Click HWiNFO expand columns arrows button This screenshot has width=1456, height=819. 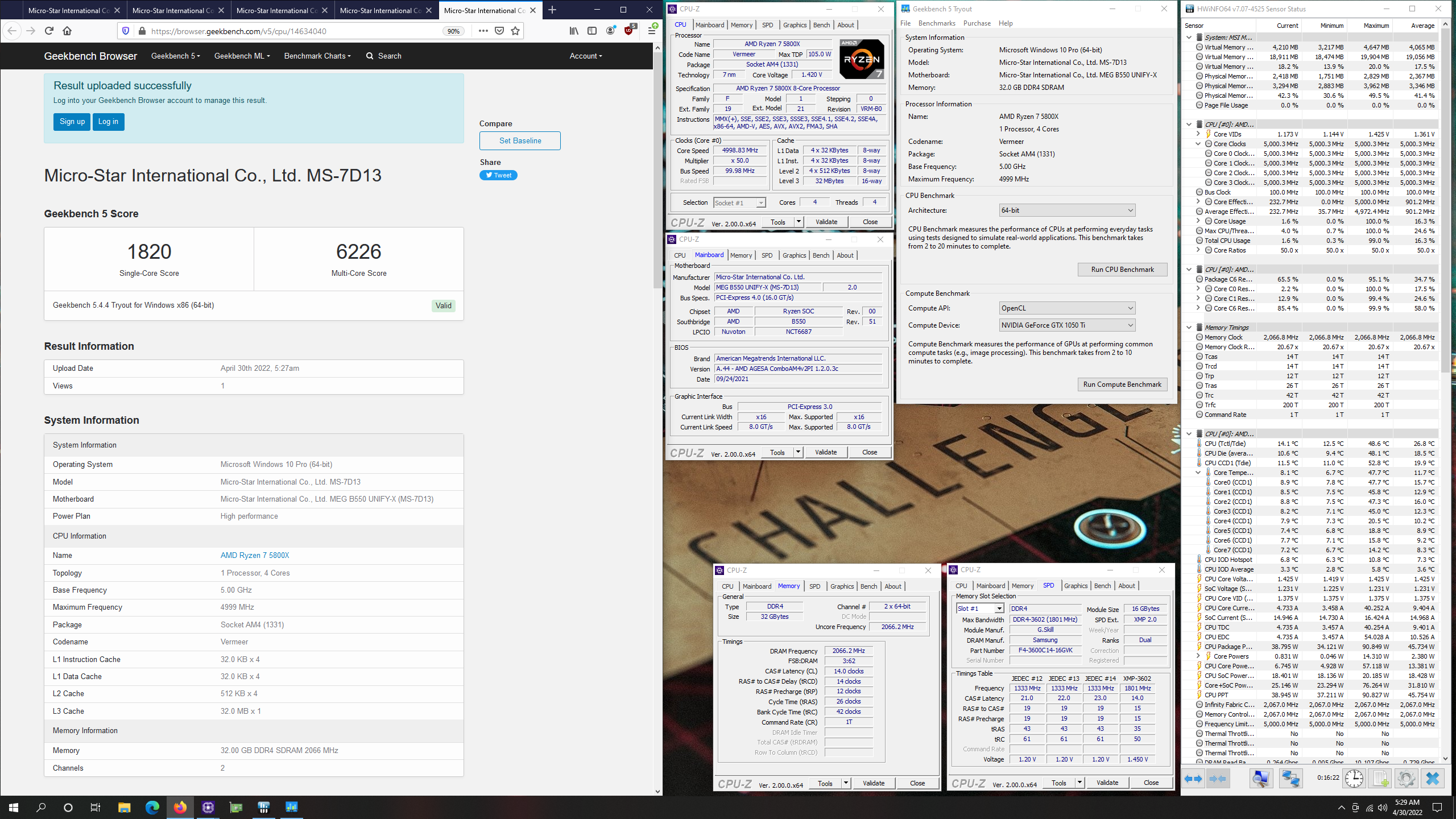coord(1193,779)
